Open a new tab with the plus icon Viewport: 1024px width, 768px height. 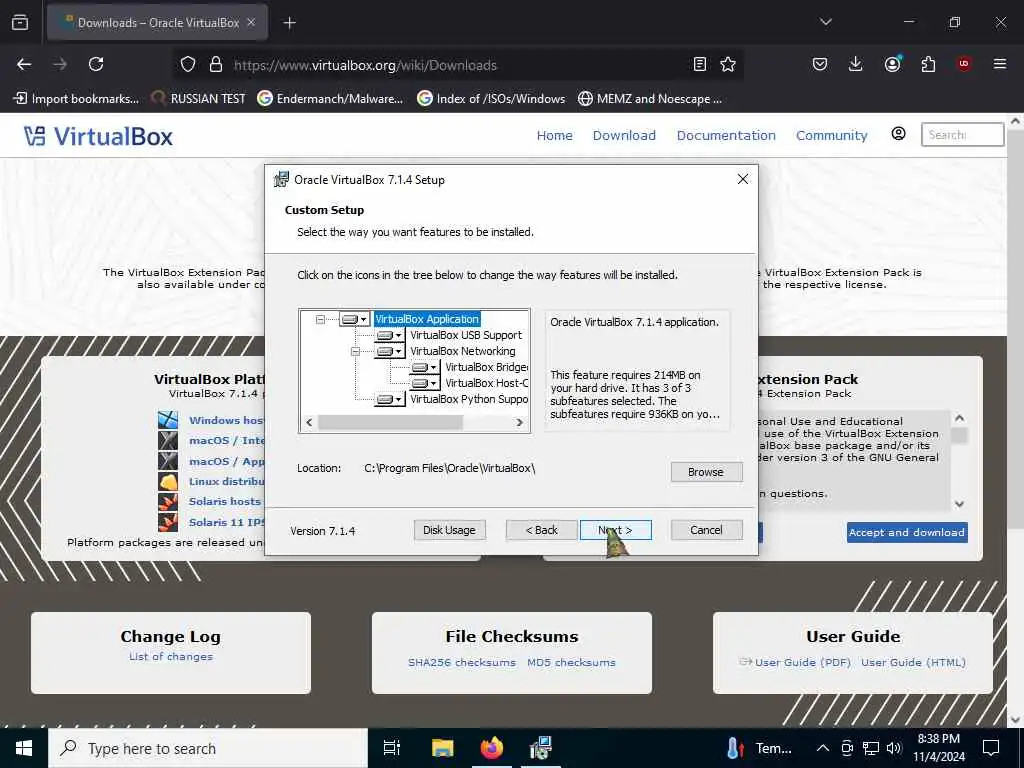289,23
